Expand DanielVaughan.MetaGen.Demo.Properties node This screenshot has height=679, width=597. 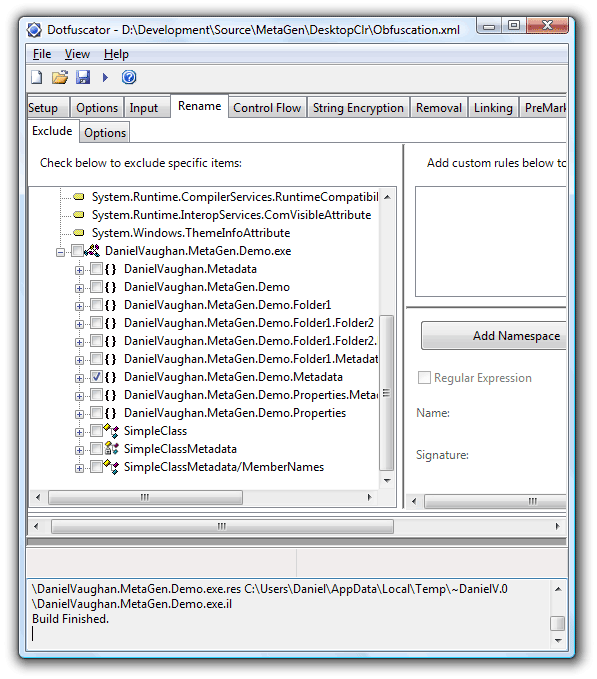coord(79,414)
